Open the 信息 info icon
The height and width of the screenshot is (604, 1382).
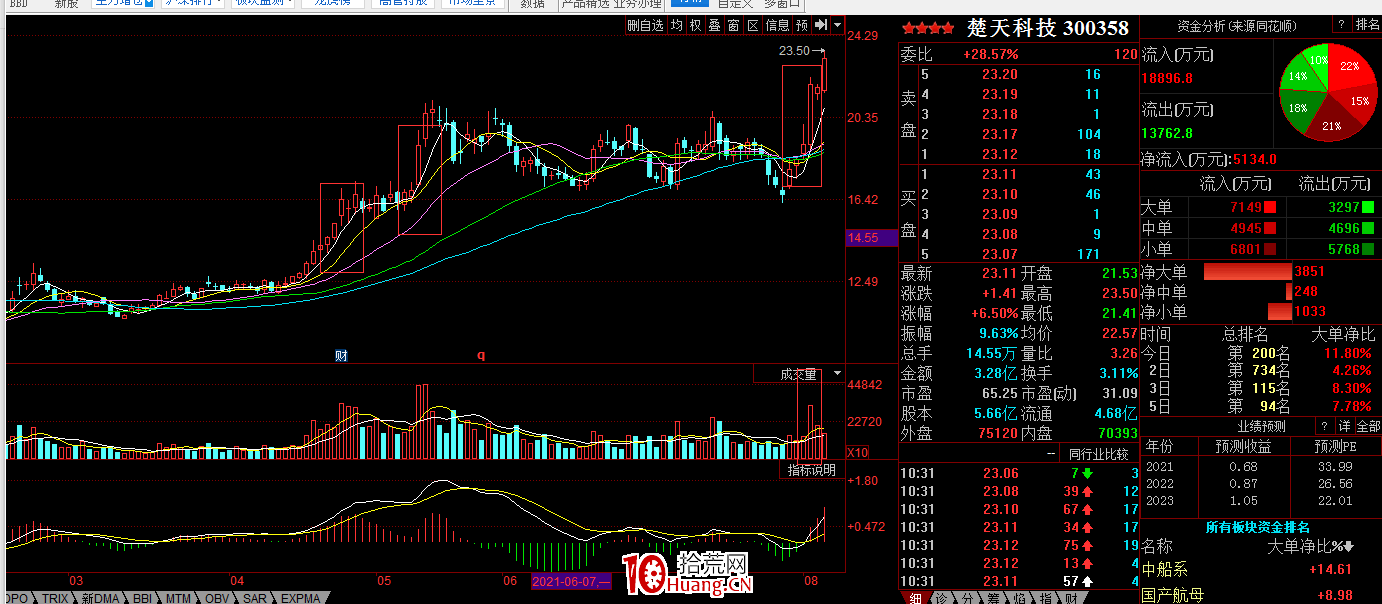[777, 25]
